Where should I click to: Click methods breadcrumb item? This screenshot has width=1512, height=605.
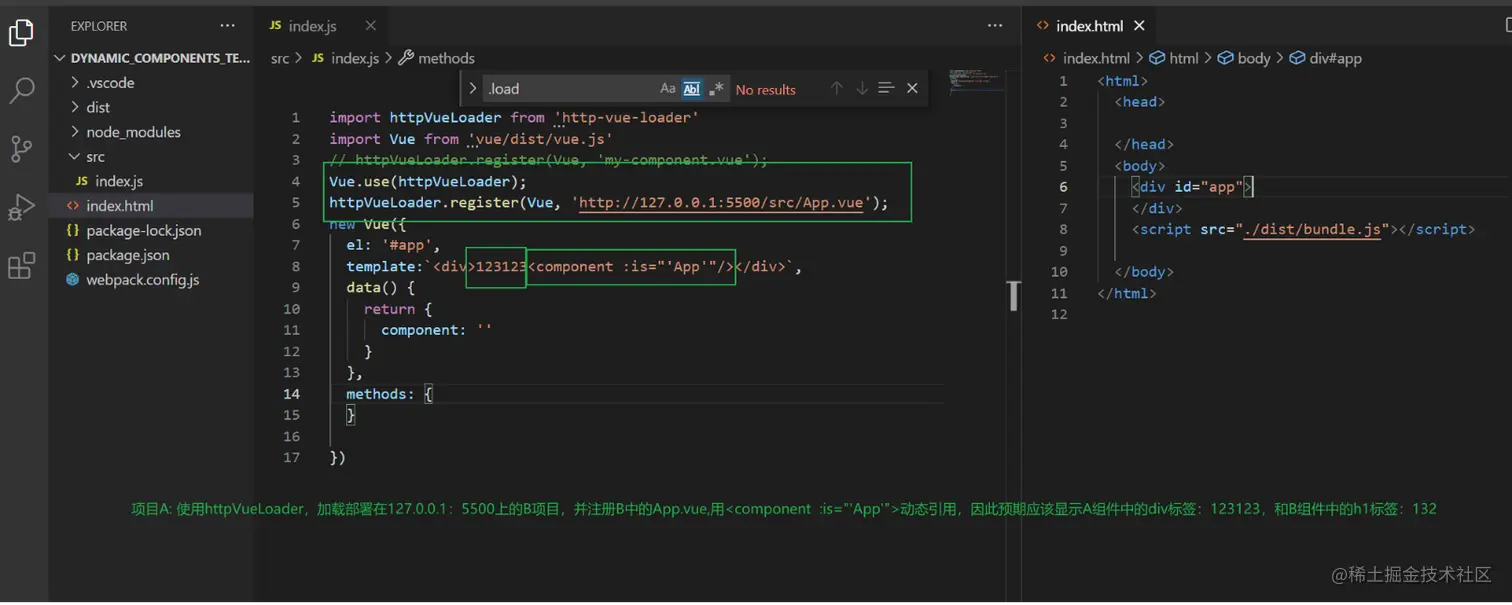[x=437, y=58]
